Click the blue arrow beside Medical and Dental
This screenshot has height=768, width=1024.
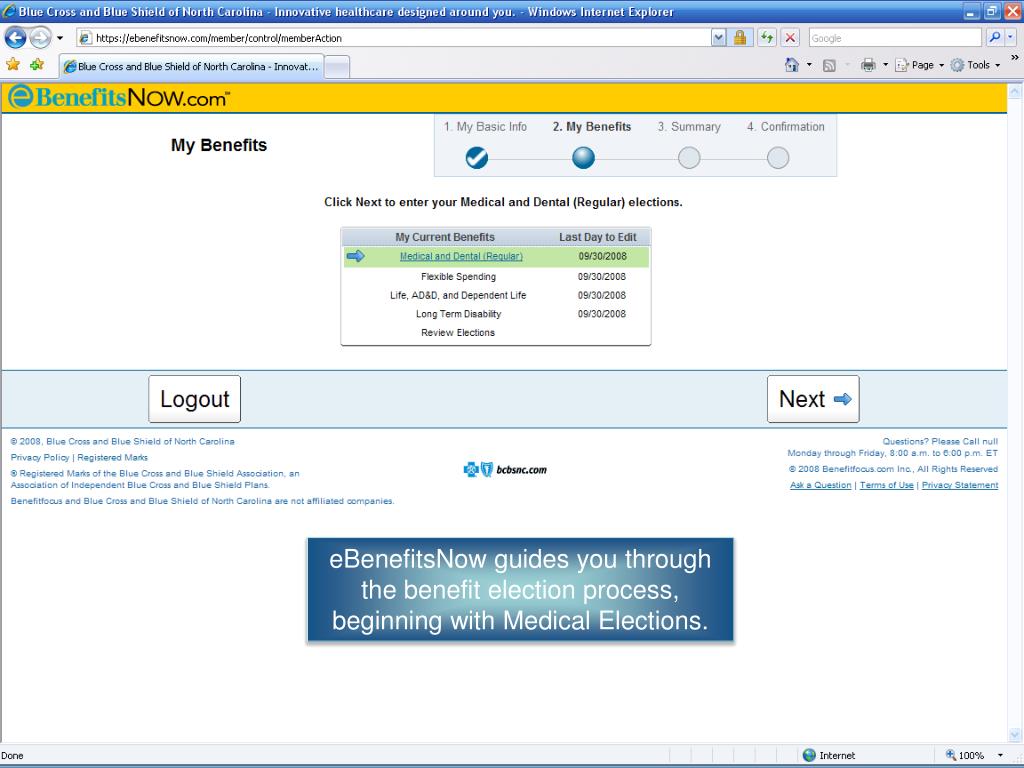click(x=355, y=256)
